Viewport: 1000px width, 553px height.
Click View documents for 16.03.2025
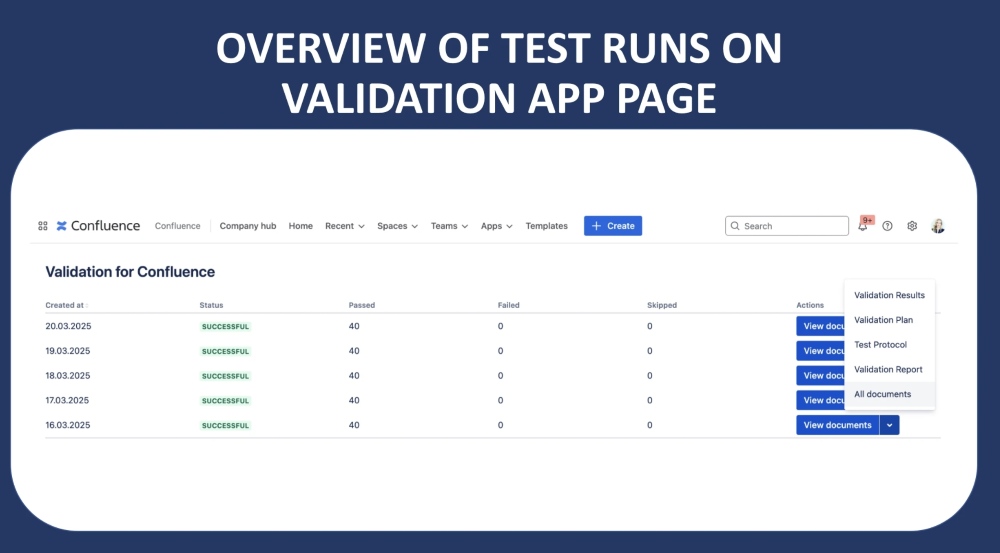(x=837, y=425)
